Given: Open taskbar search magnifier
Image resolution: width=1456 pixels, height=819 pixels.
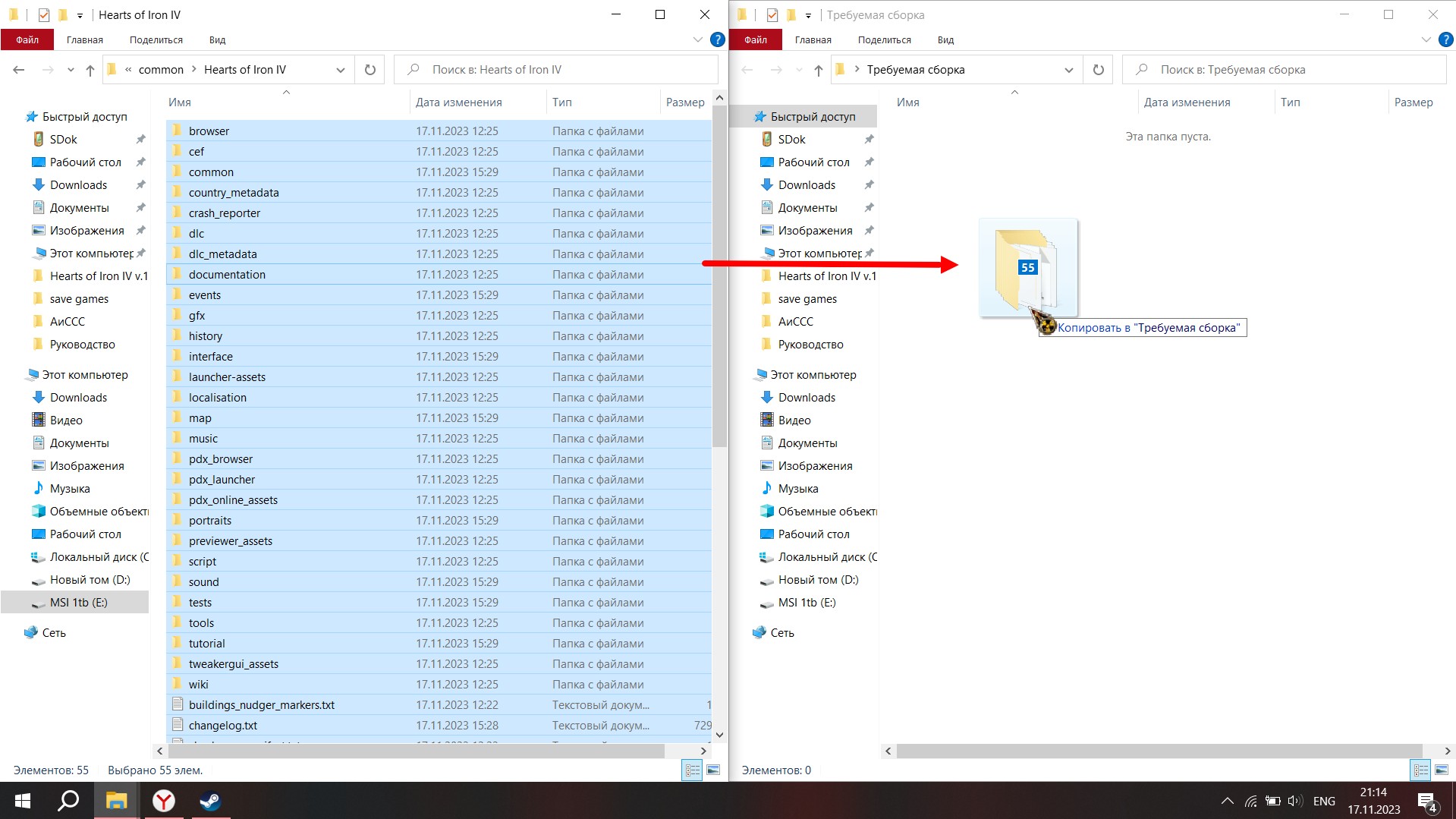Looking at the screenshot, I should pyautogui.click(x=69, y=801).
